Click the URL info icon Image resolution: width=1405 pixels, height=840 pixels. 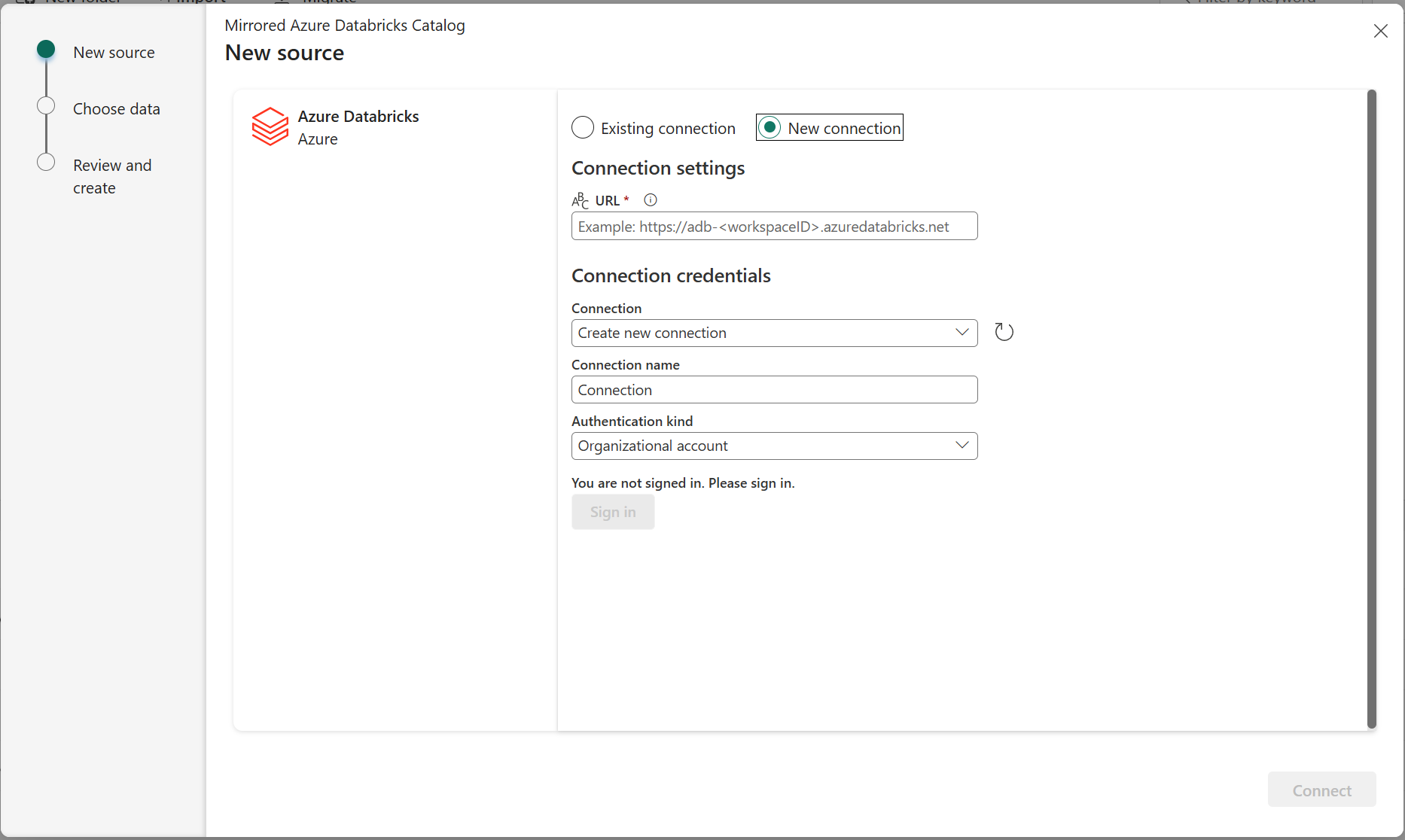click(651, 200)
